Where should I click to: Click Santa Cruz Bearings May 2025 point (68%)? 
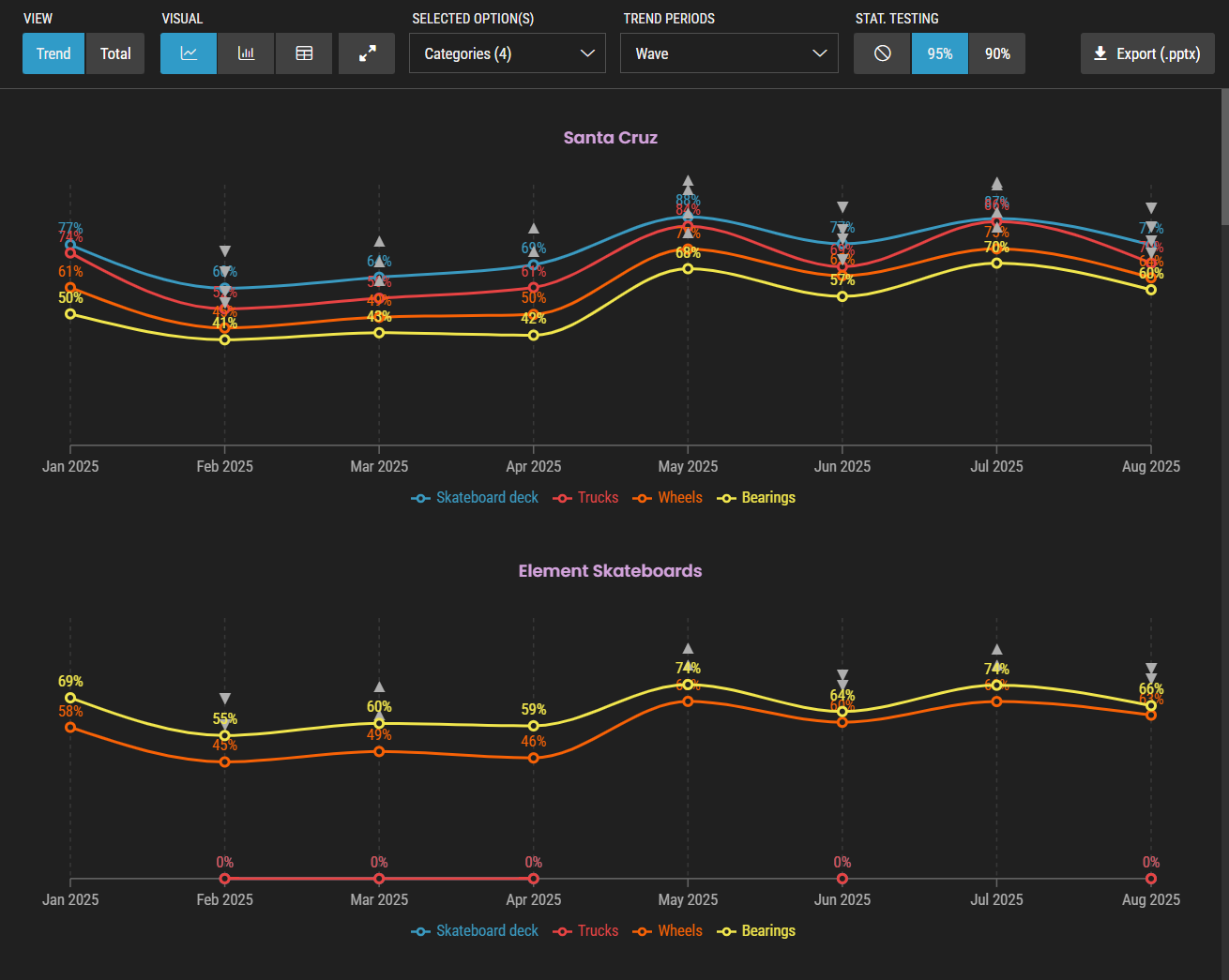(688, 269)
